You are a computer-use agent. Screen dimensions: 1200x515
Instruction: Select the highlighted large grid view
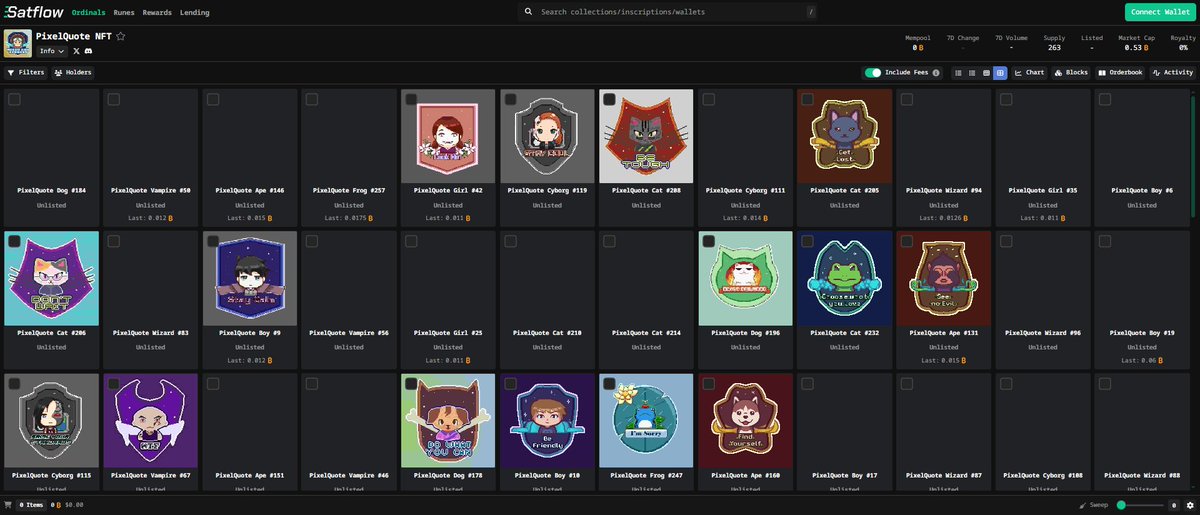(x=1000, y=73)
